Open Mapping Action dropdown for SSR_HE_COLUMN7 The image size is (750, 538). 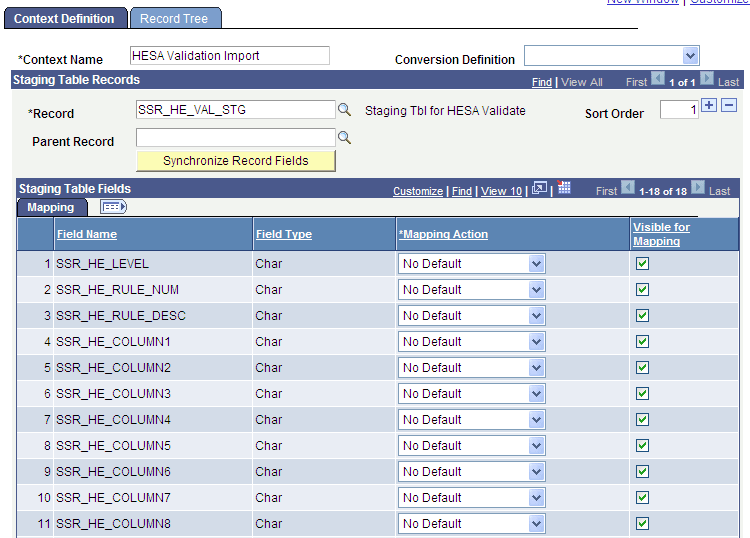pos(472,497)
